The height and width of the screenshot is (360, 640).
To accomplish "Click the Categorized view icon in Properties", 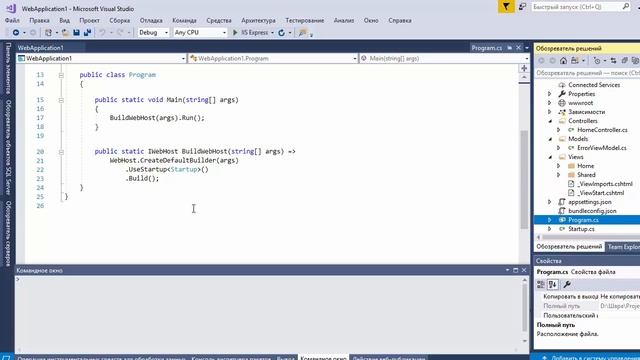I will point(540,284).
